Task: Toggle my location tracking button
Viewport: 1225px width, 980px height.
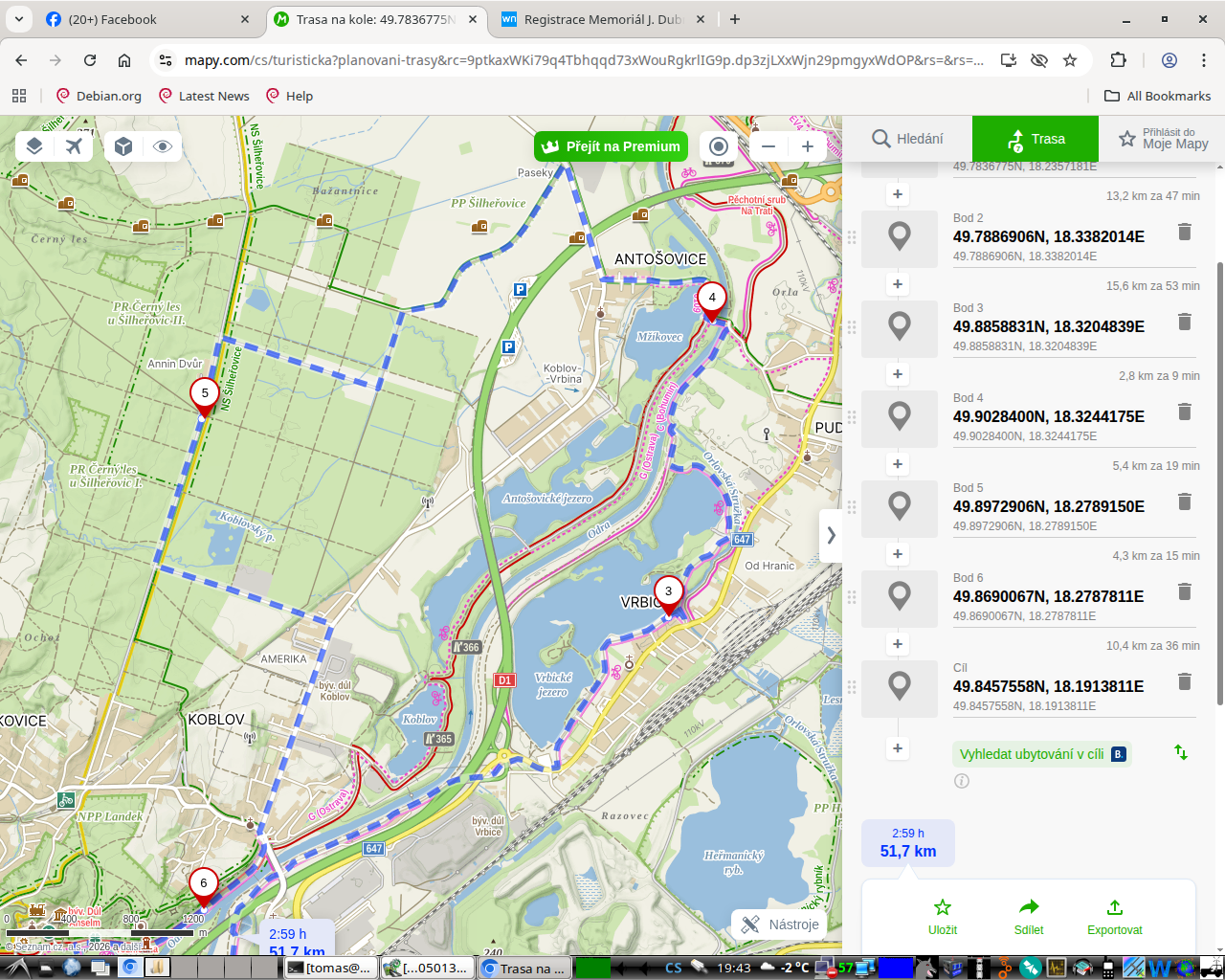Action: pos(719,146)
